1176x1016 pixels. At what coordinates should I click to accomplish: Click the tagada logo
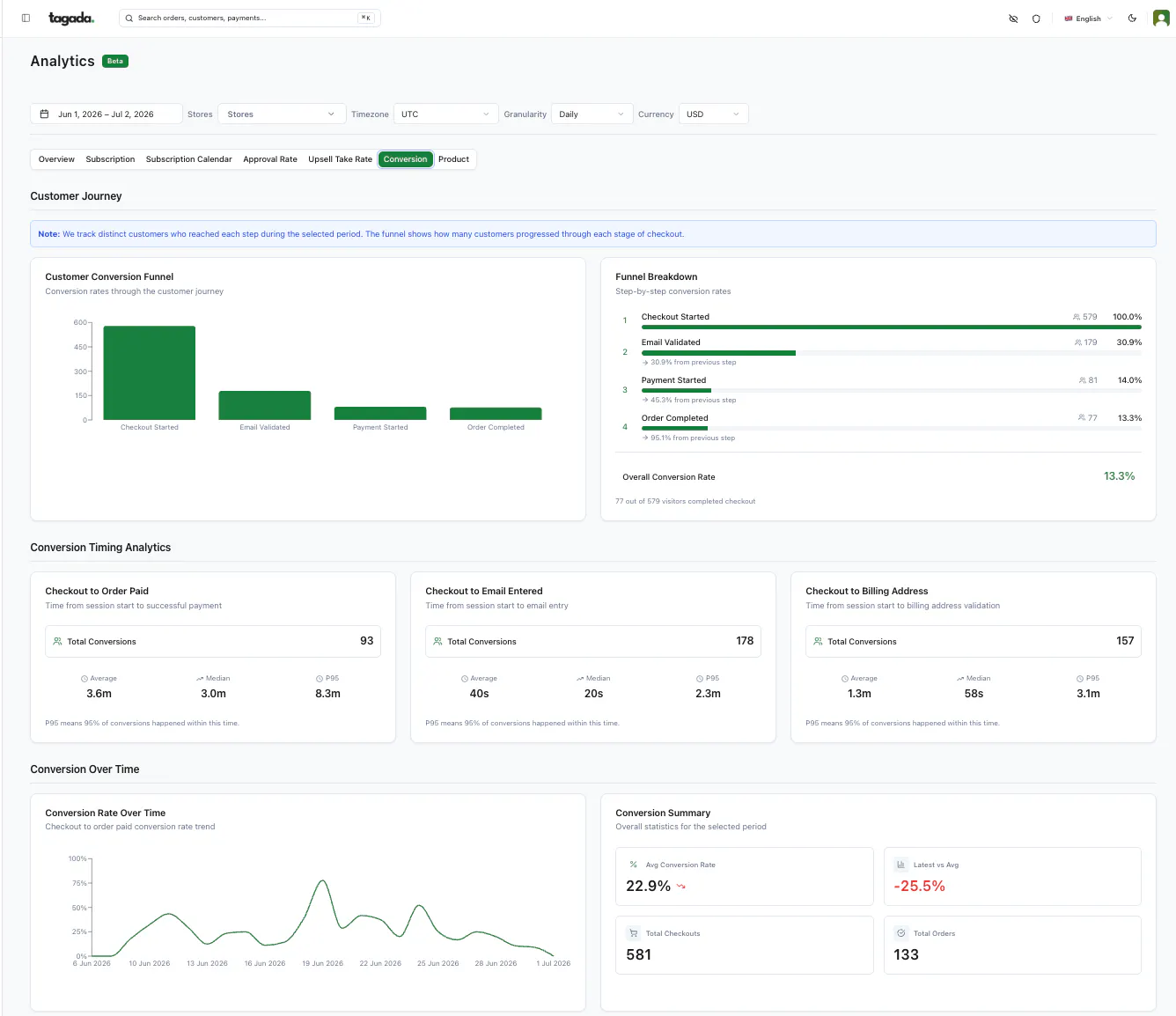[71, 18]
